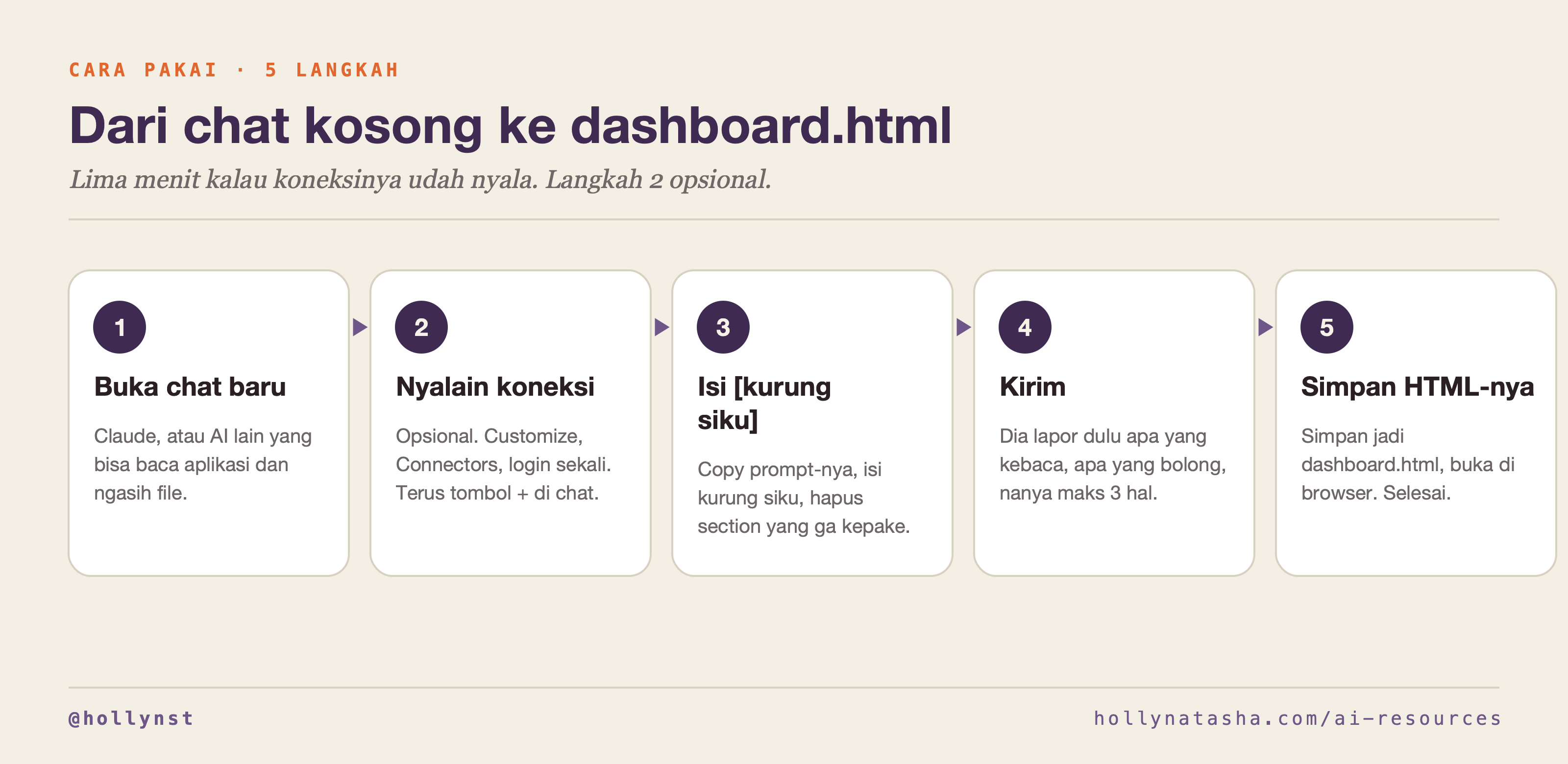The image size is (1568, 764).
Task: Click the arrow between steps 3 and 4
Action: tap(963, 327)
